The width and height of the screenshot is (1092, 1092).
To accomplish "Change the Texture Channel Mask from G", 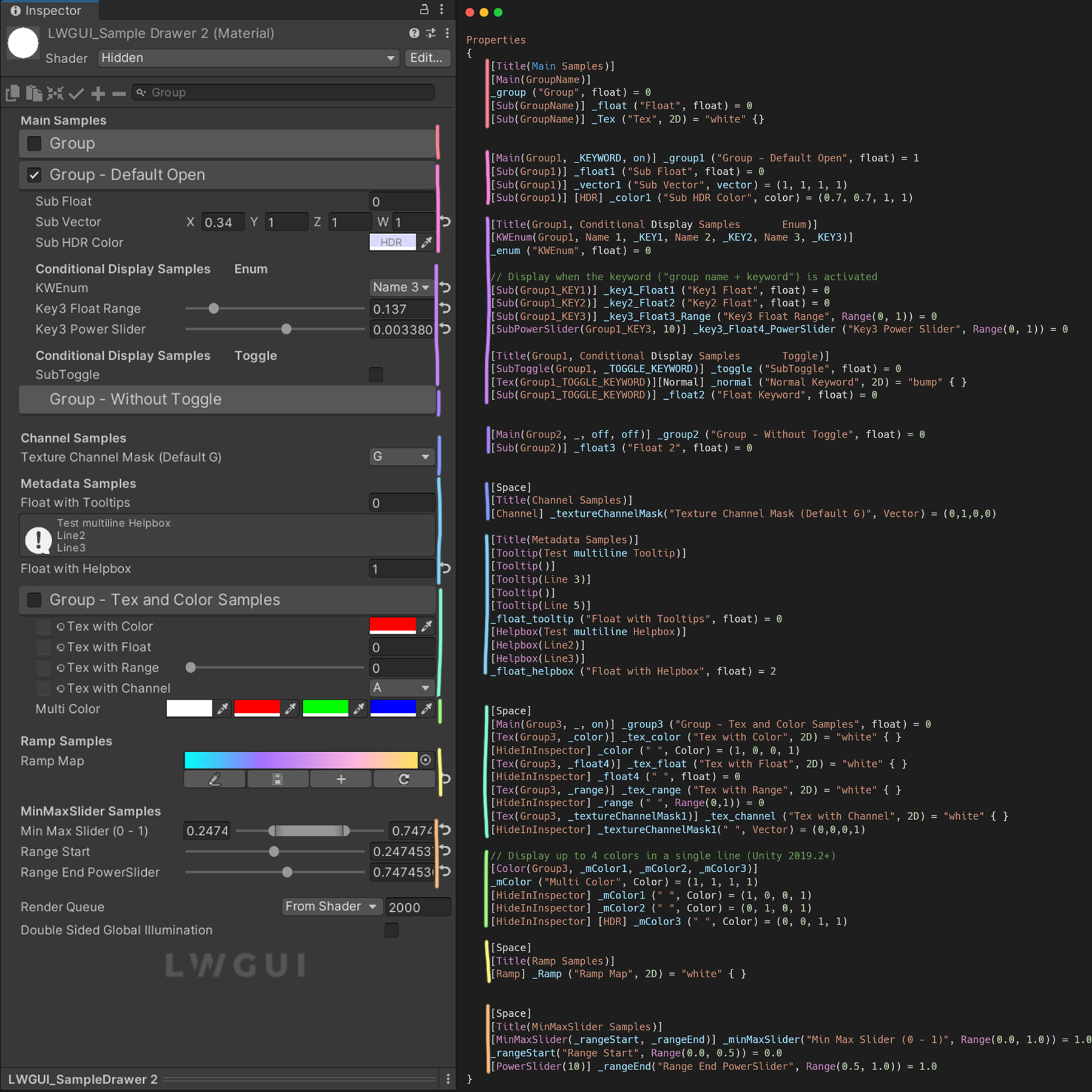I will pos(402,457).
